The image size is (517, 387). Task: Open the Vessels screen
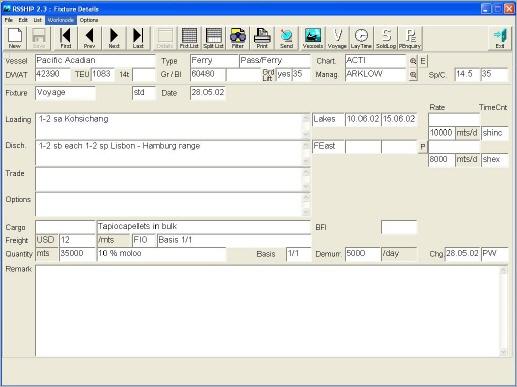point(313,38)
